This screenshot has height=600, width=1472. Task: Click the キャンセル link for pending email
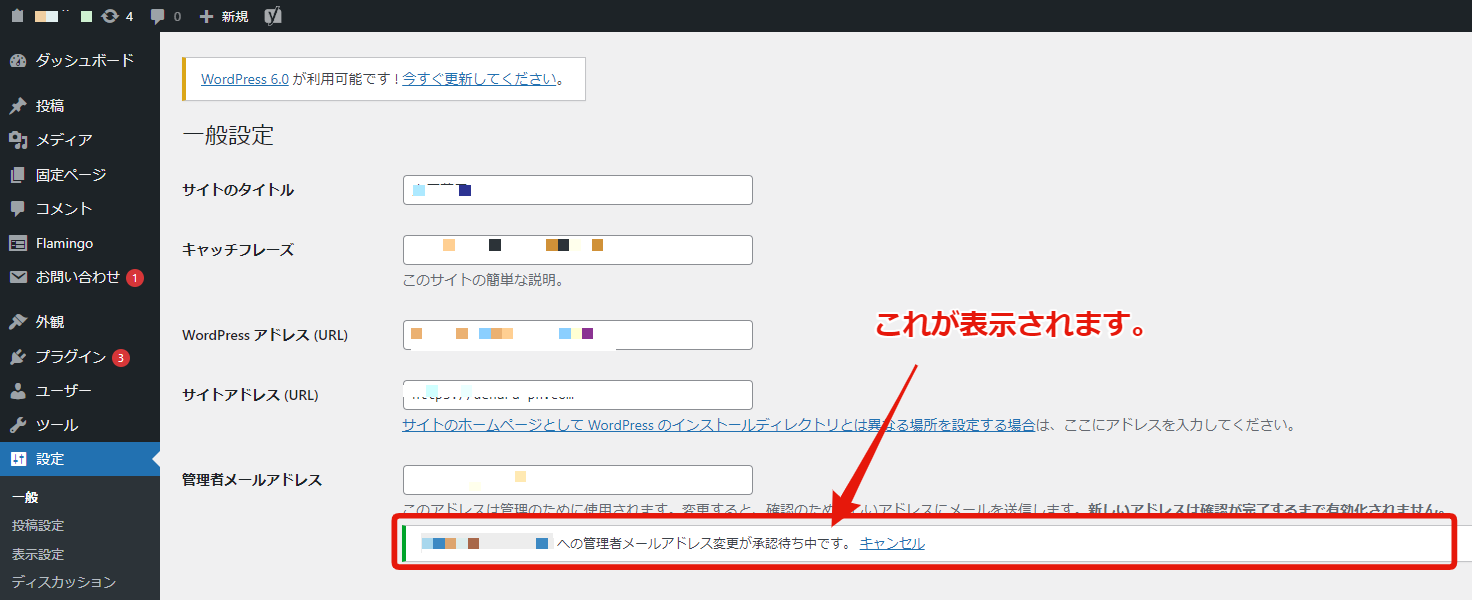892,544
